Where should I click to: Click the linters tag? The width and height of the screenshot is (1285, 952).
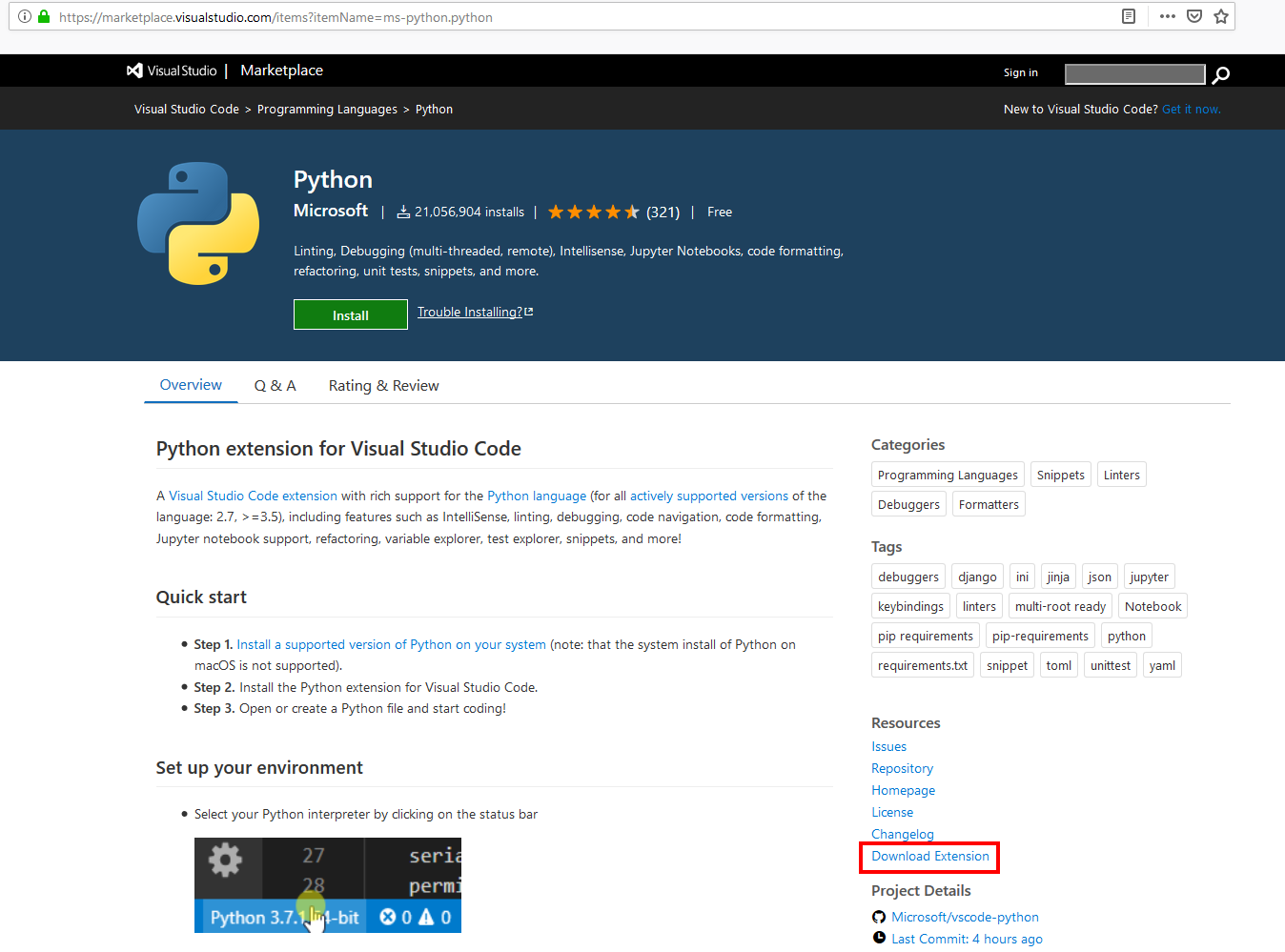click(979, 606)
